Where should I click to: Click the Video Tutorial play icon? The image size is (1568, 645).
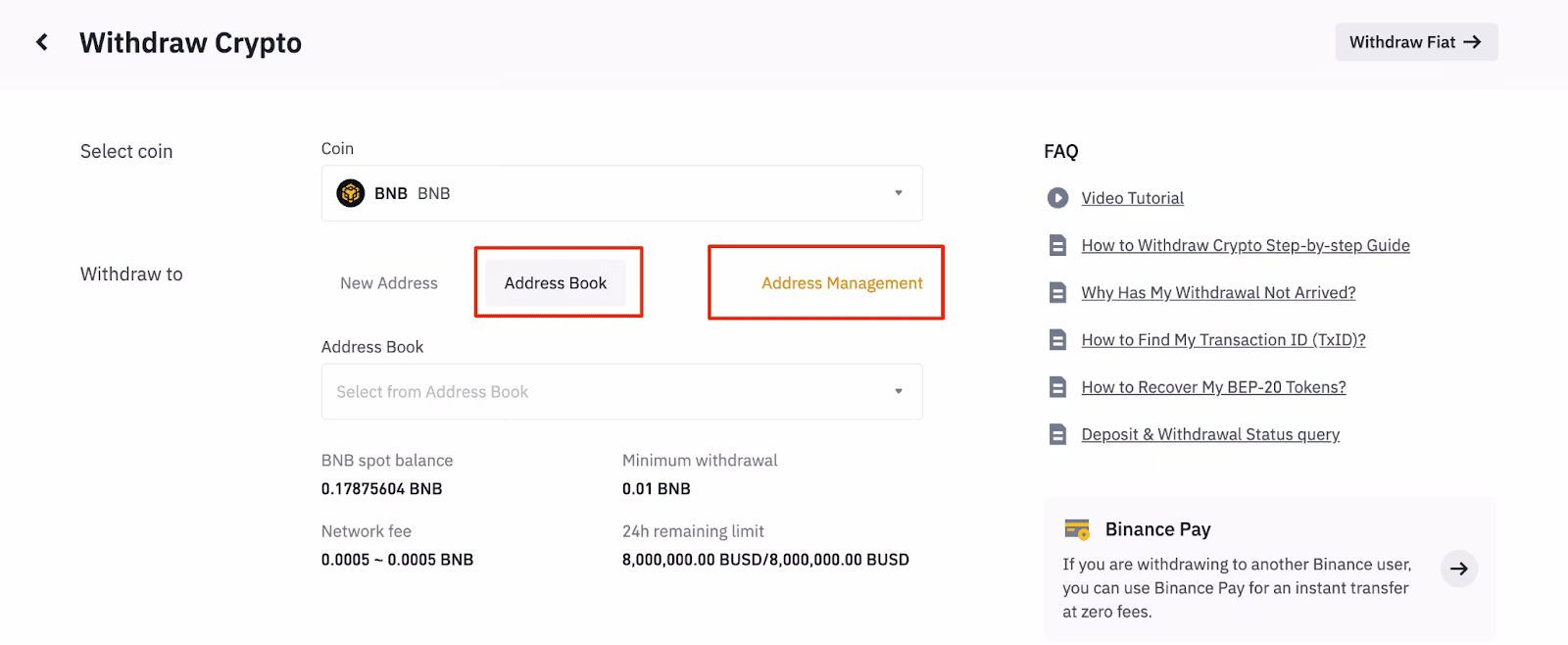coord(1057,198)
